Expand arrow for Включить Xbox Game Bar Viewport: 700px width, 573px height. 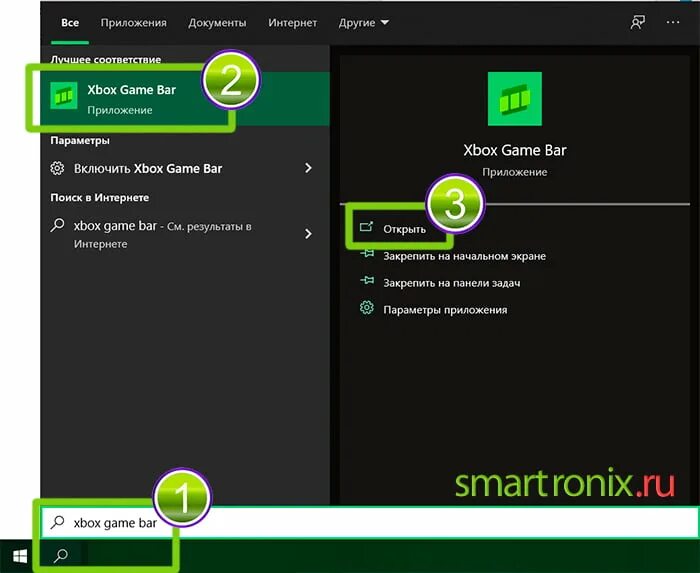click(x=308, y=168)
